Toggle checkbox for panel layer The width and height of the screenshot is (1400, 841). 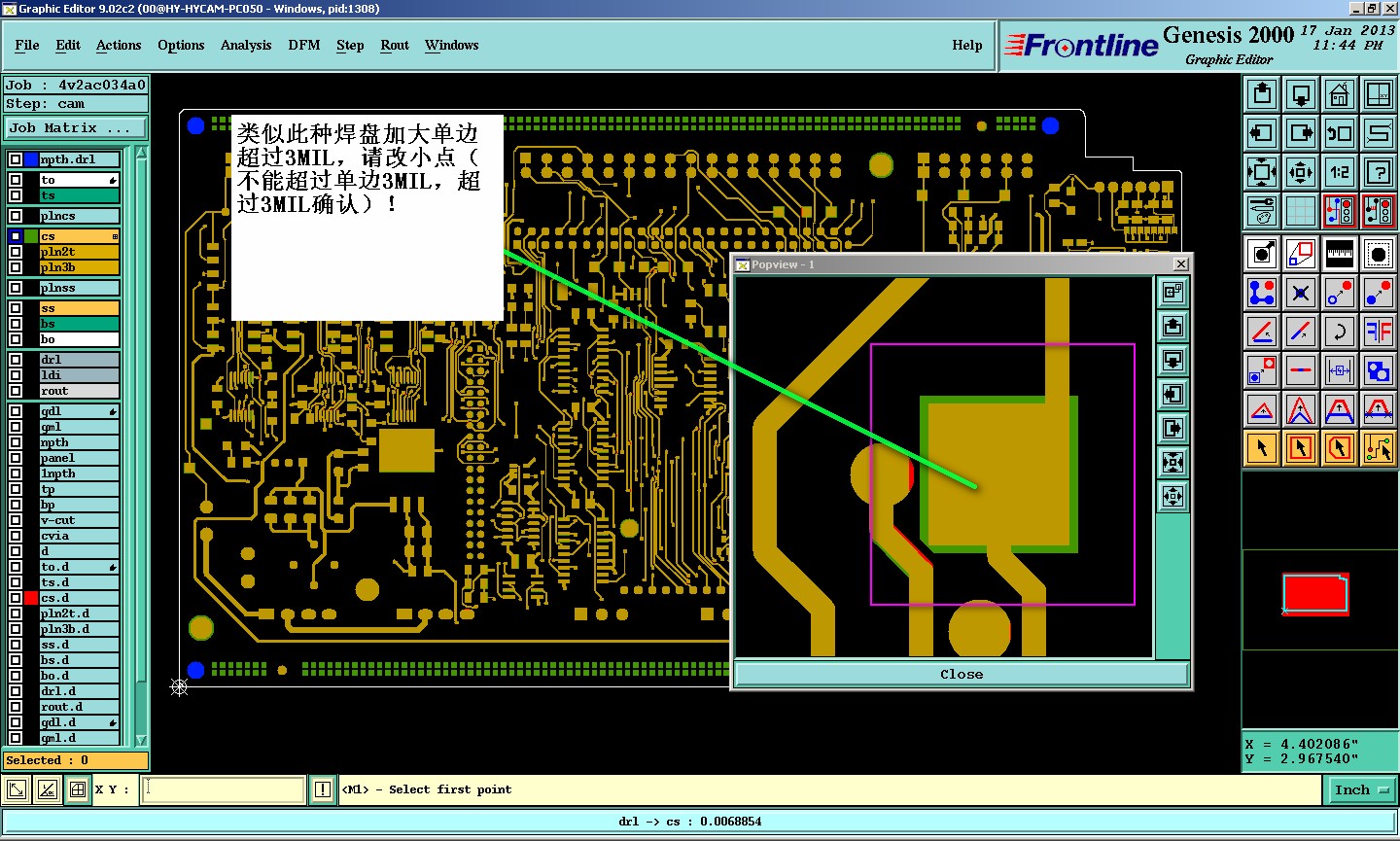click(x=16, y=458)
